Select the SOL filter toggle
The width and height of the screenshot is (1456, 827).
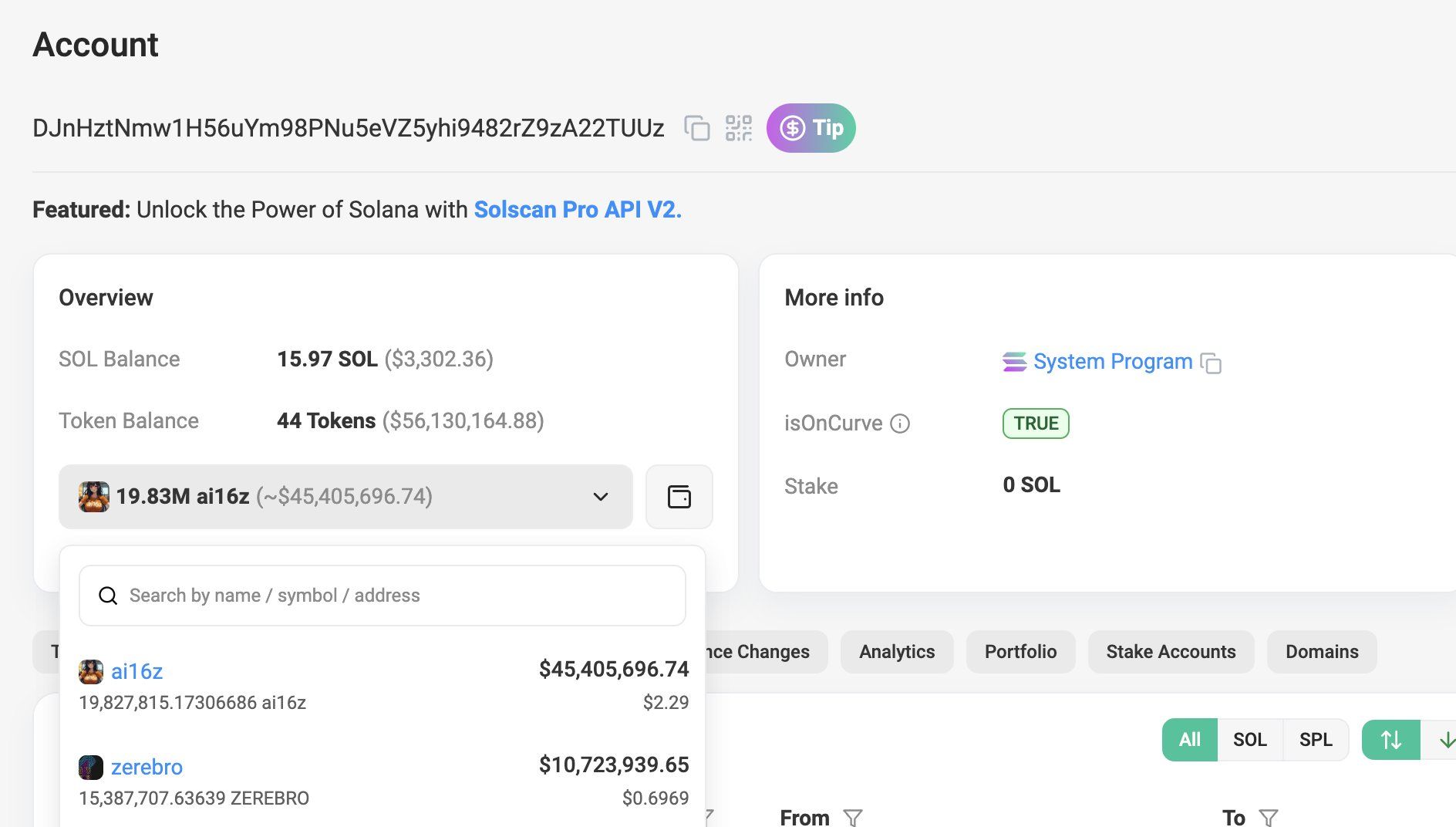[x=1250, y=740]
